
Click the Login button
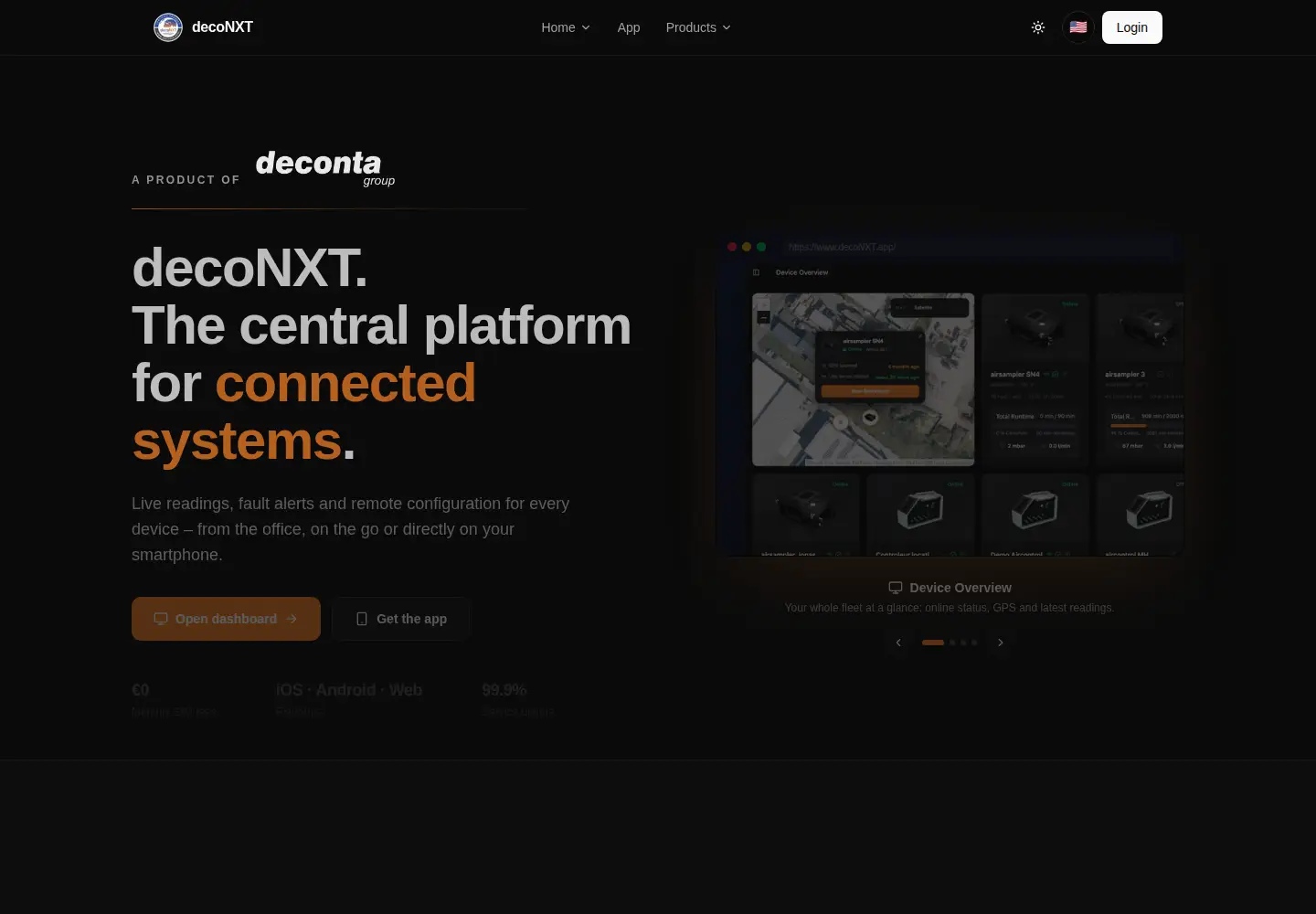click(x=1131, y=27)
